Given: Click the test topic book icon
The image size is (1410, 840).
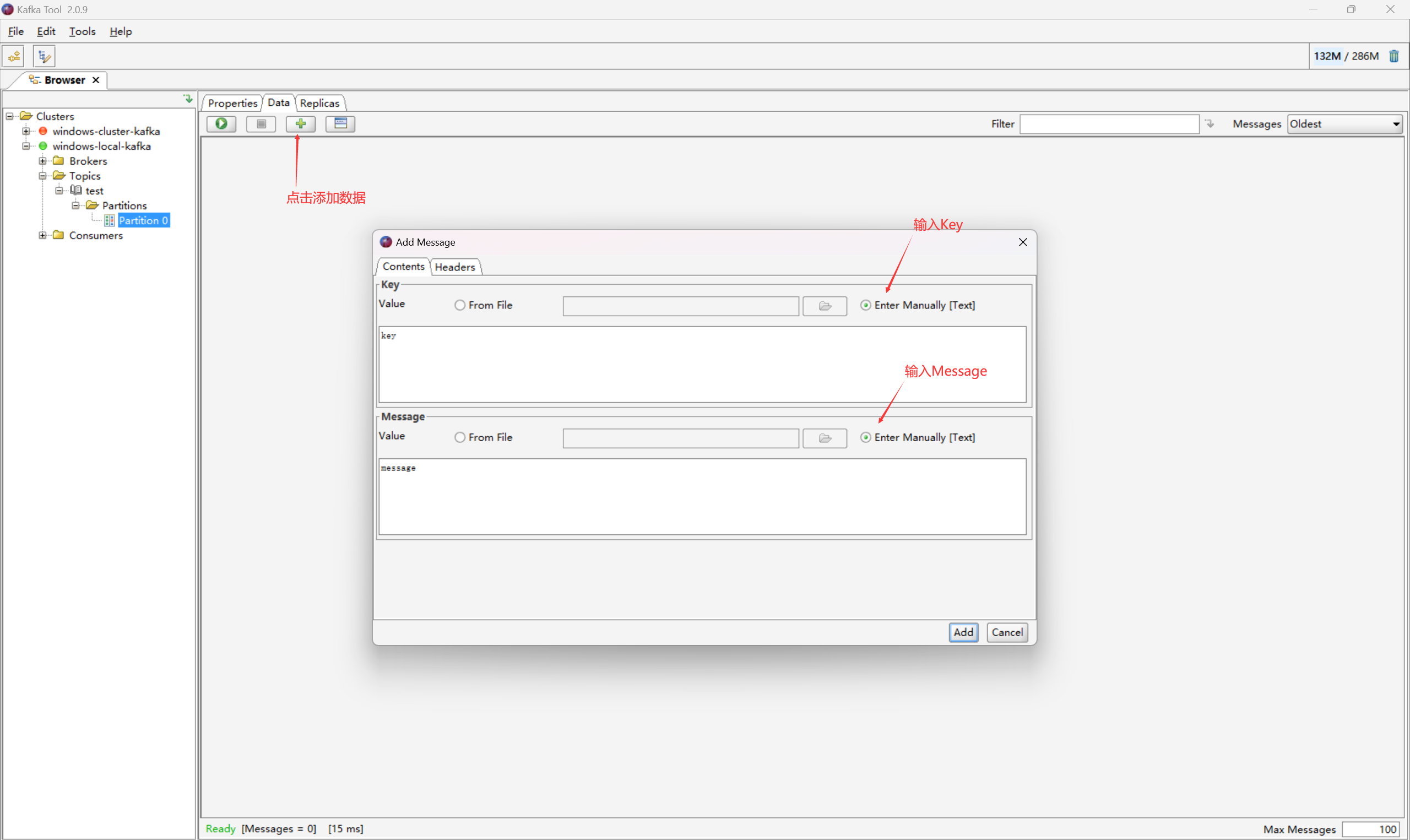Looking at the screenshot, I should 76,190.
